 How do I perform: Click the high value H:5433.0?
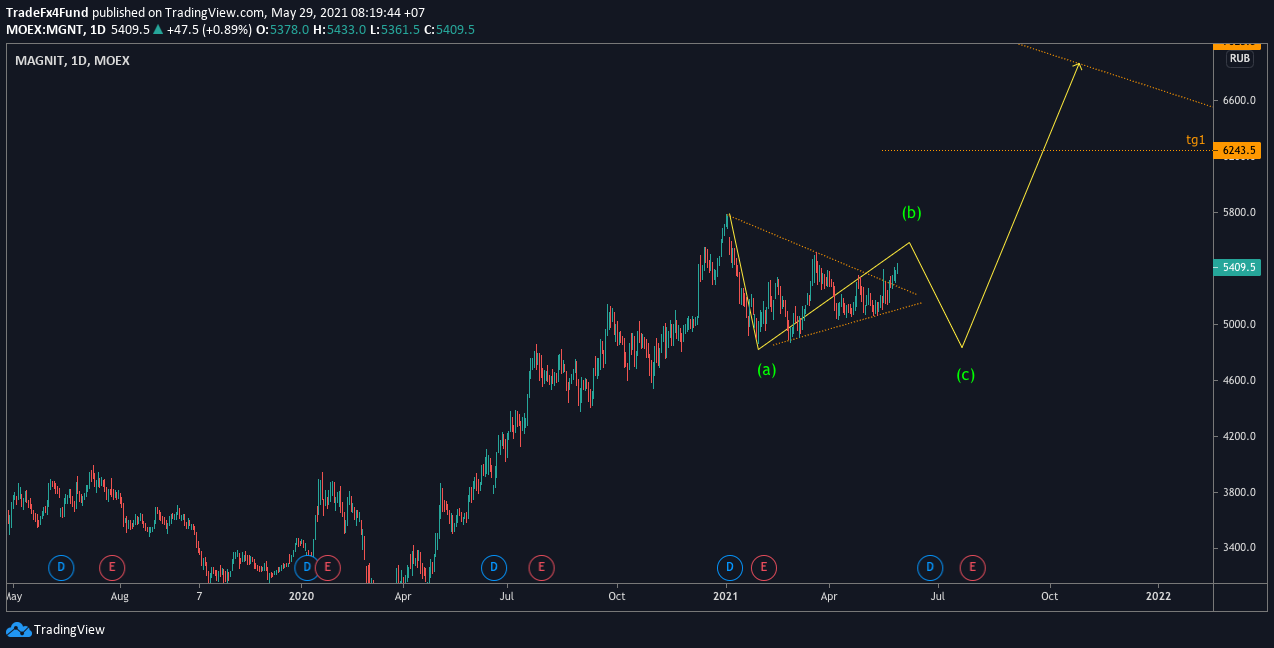340,30
